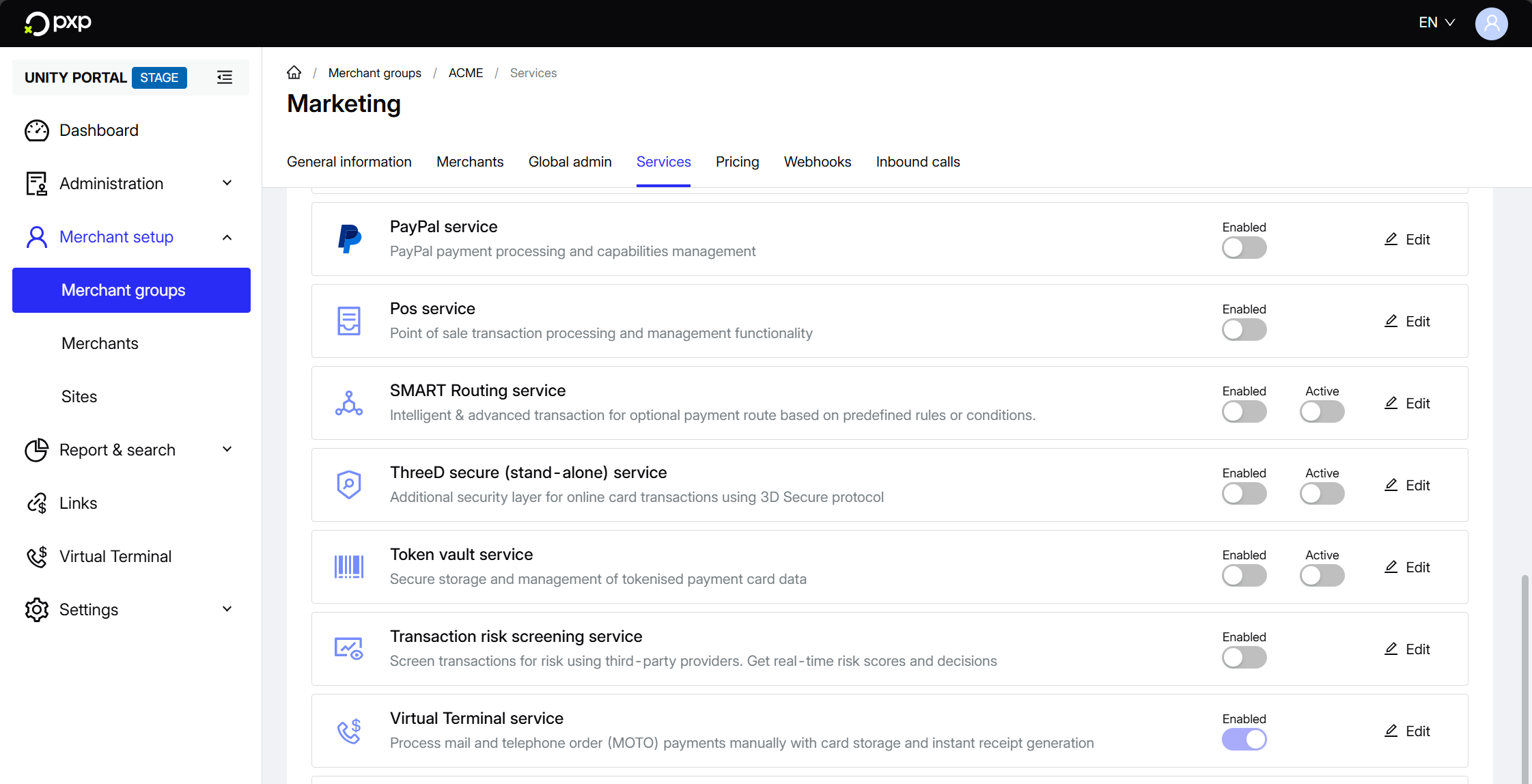Click the SMART Routing service icon
Screen dimensions: 1532x784
click(x=349, y=403)
